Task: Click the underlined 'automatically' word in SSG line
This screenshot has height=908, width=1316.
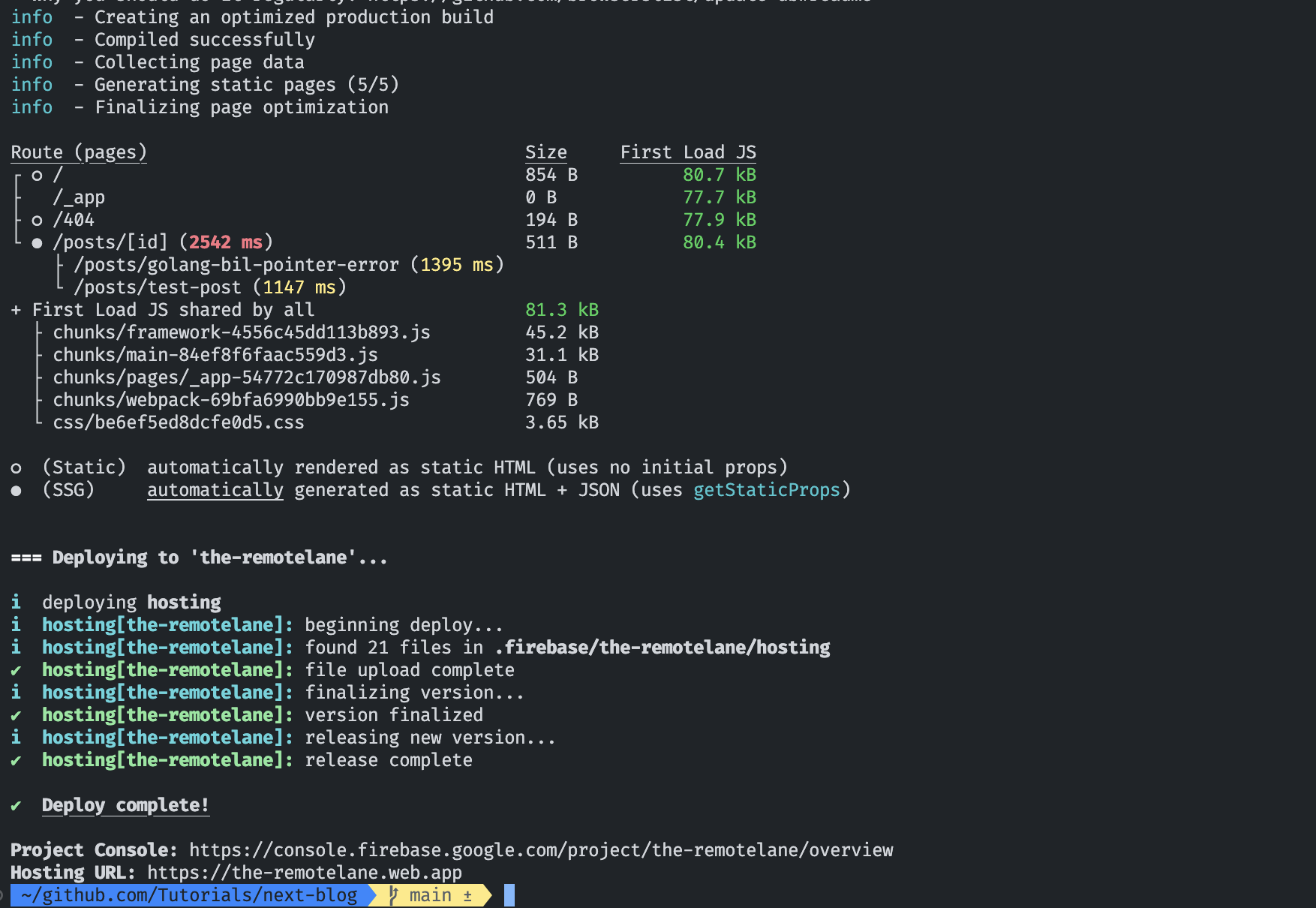Action: point(215,489)
